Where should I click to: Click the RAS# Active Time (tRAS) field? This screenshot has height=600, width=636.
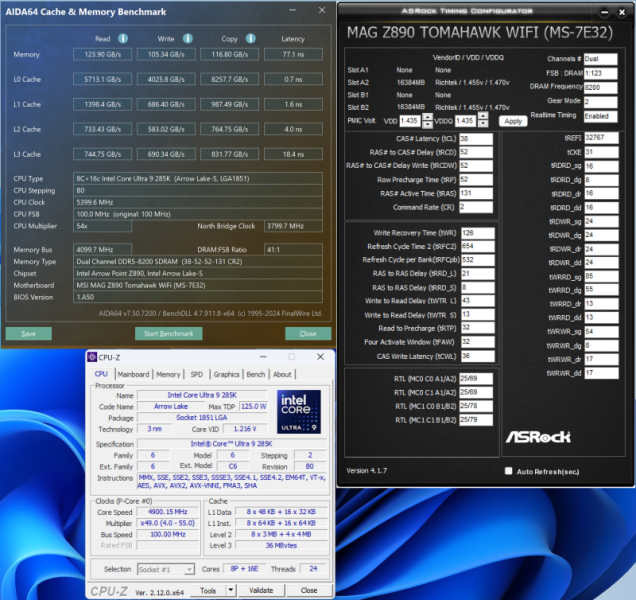click(476, 193)
